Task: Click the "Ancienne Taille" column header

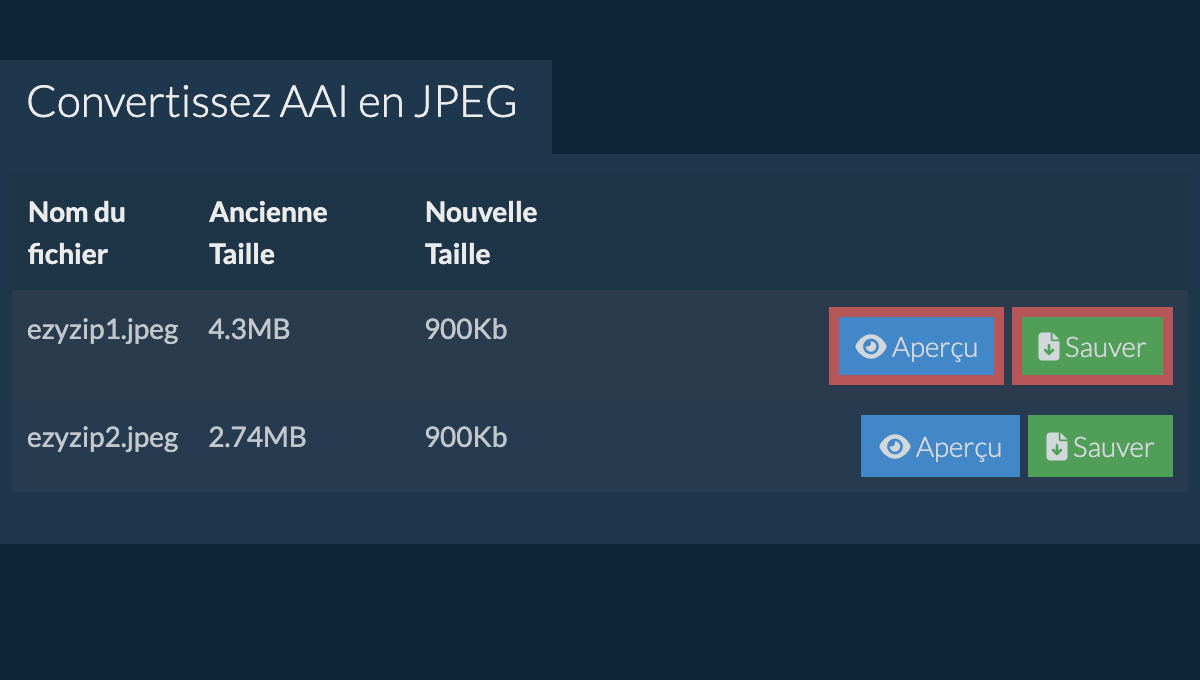Action: click(267, 233)
